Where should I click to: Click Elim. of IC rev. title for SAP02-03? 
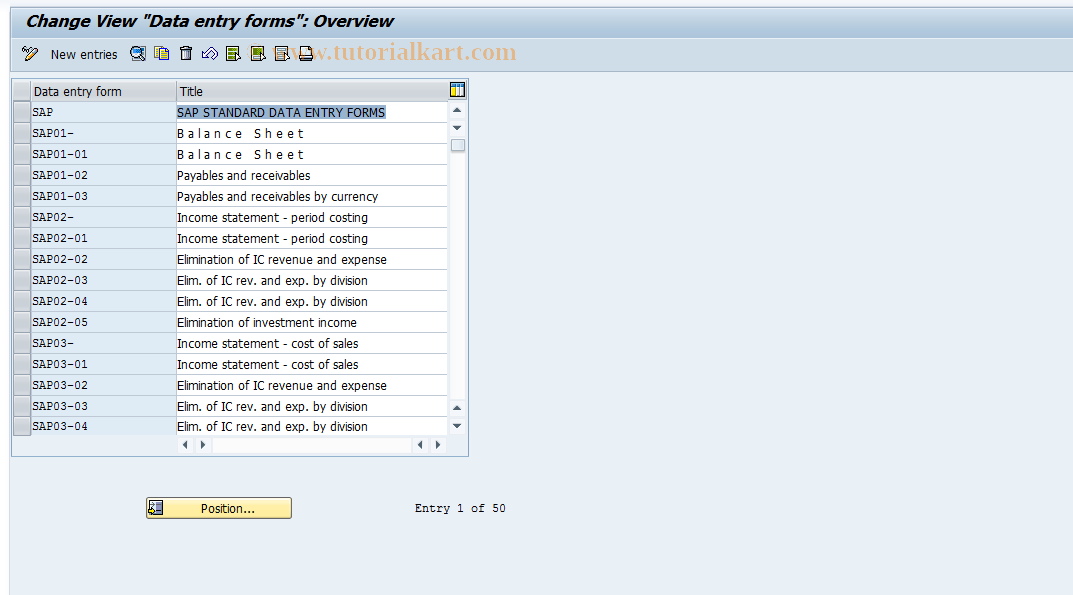tap(312, 280)
